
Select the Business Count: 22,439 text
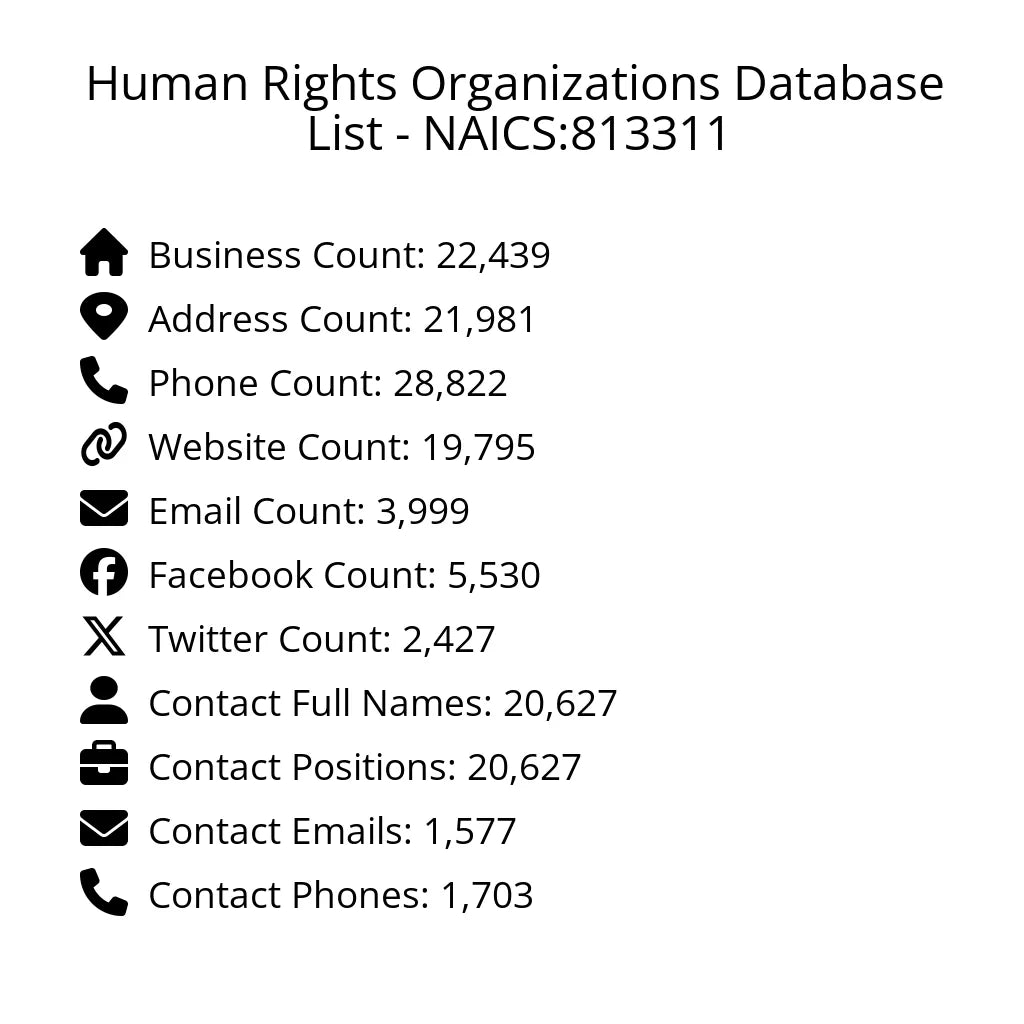pos(349,256)
